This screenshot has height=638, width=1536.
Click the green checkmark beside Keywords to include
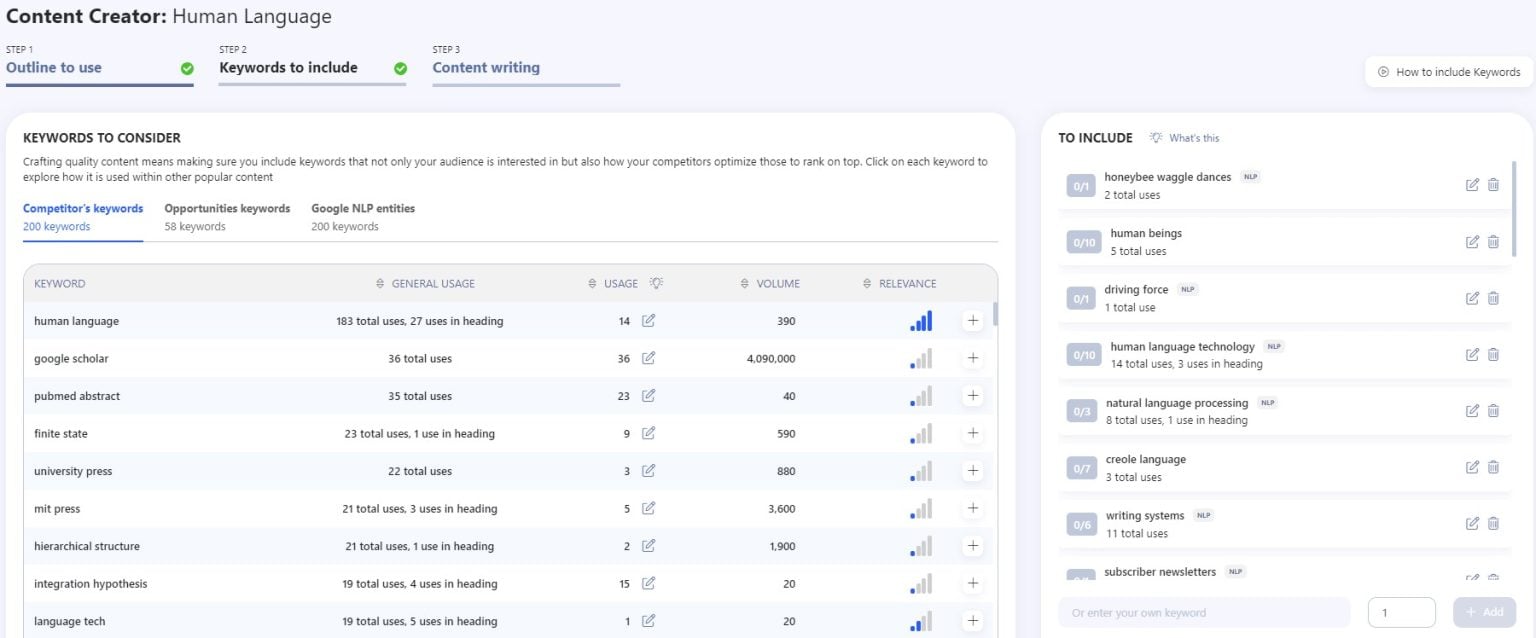400,68
